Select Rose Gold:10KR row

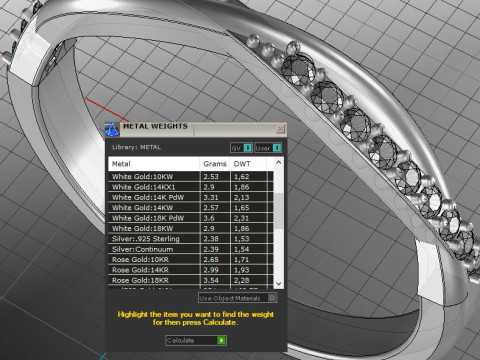click(191, 259)
